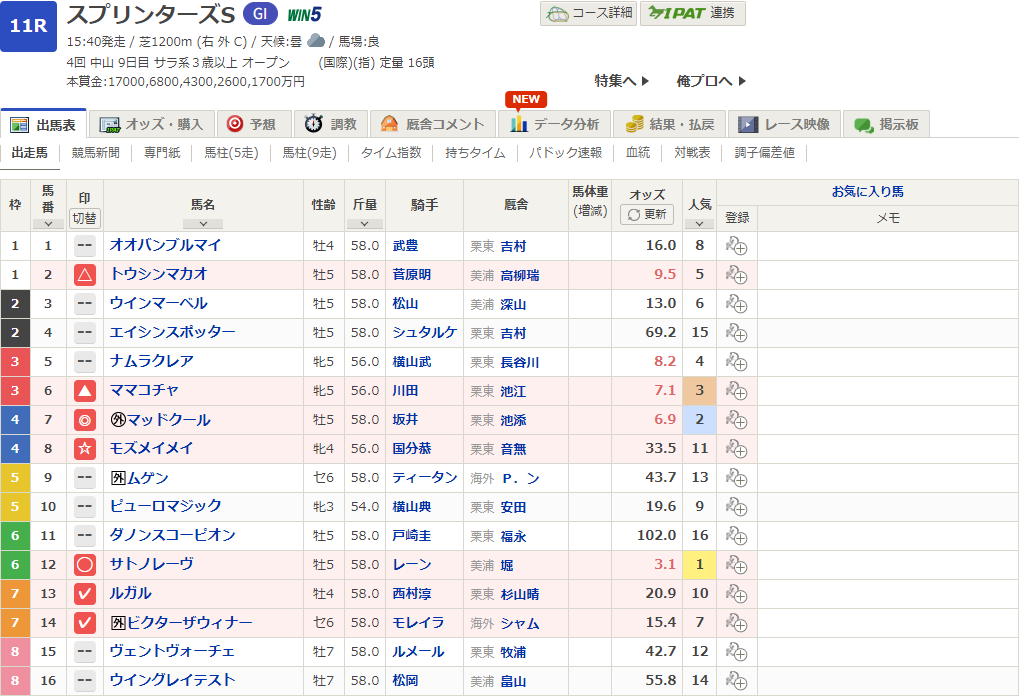Click the double-circle mark for マッドクール
Screen dimensions: 1019x696
85,420
